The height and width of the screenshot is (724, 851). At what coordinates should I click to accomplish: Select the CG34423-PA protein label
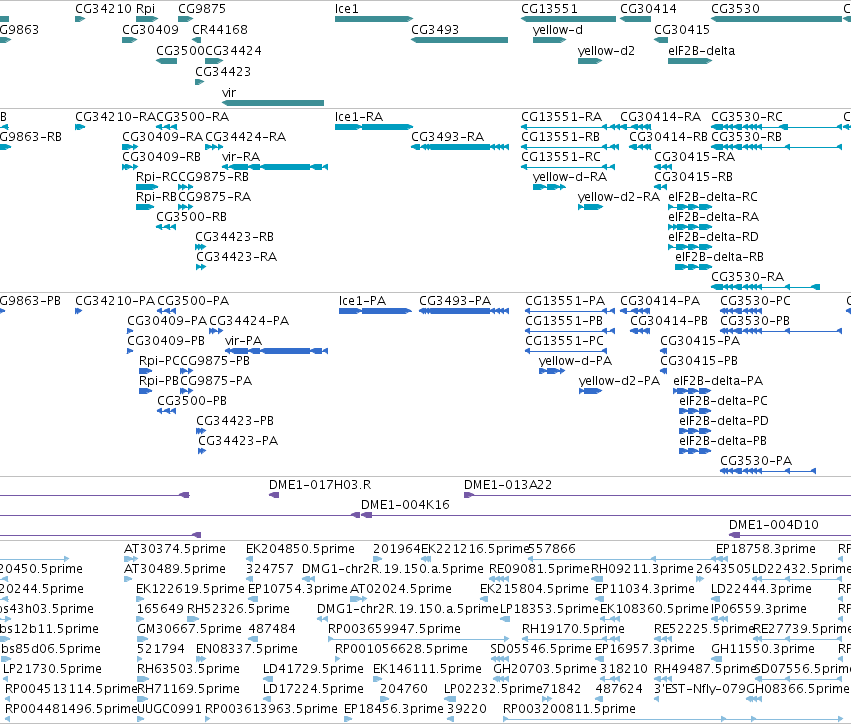point(238,441)
